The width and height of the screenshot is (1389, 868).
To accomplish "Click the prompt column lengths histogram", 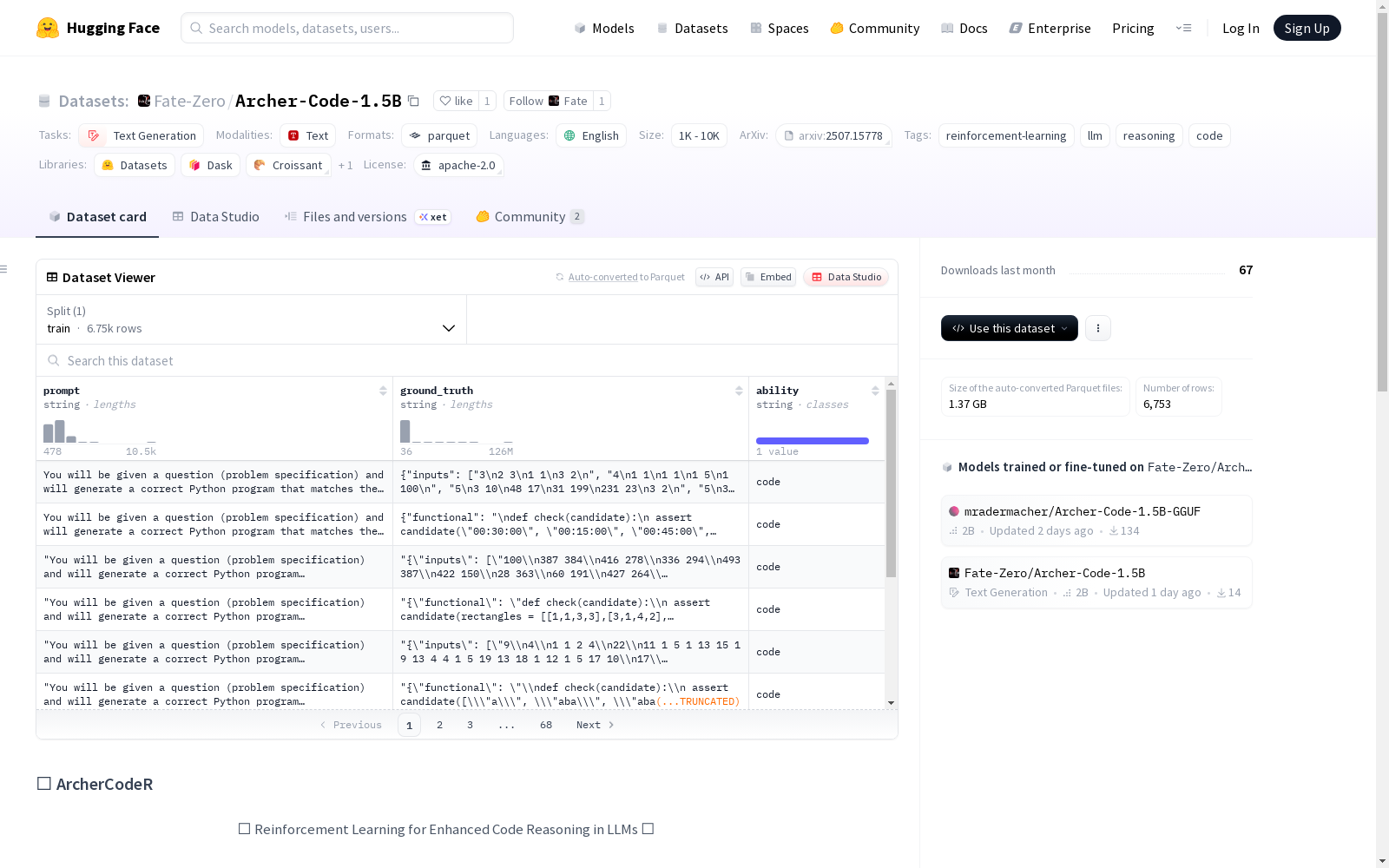I will click(x=100, y=431).
